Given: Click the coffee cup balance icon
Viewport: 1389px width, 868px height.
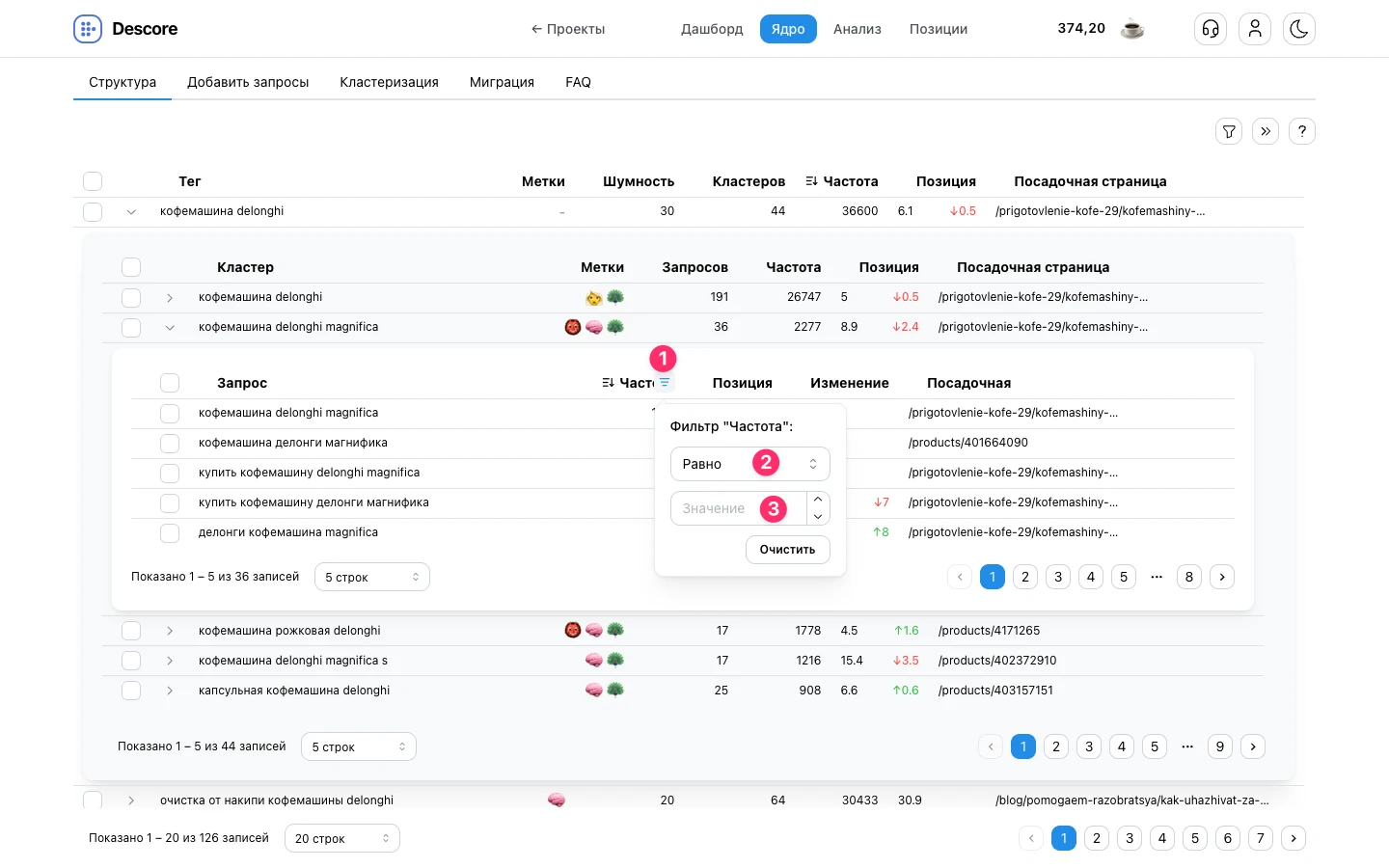Looking at the screenshot, I should click(x=1132, y=29).
